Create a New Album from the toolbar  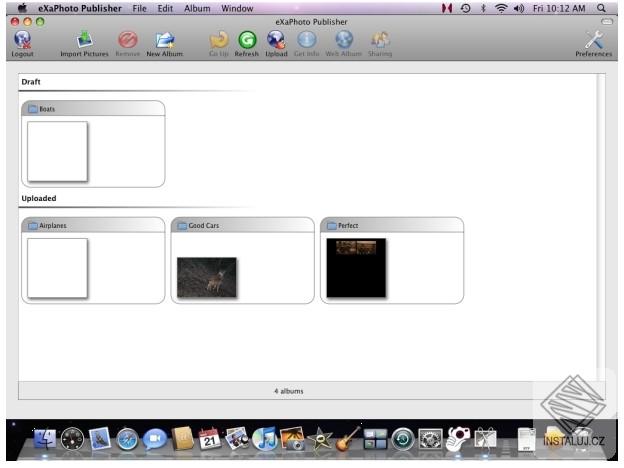[x=165, y=43]
